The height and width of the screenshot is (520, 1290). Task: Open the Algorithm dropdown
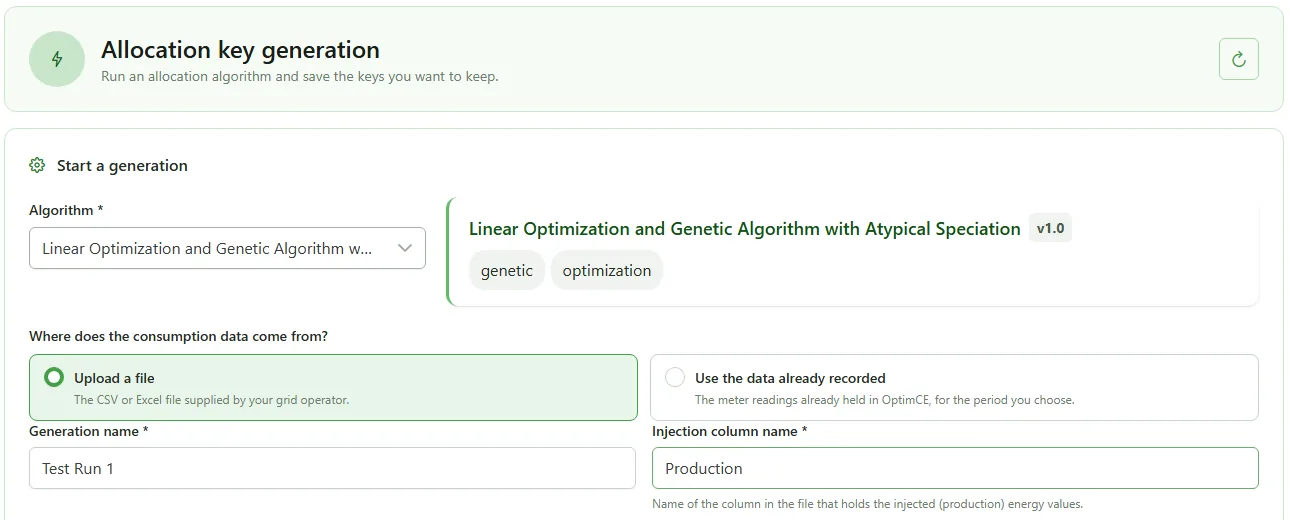[227, 248]
